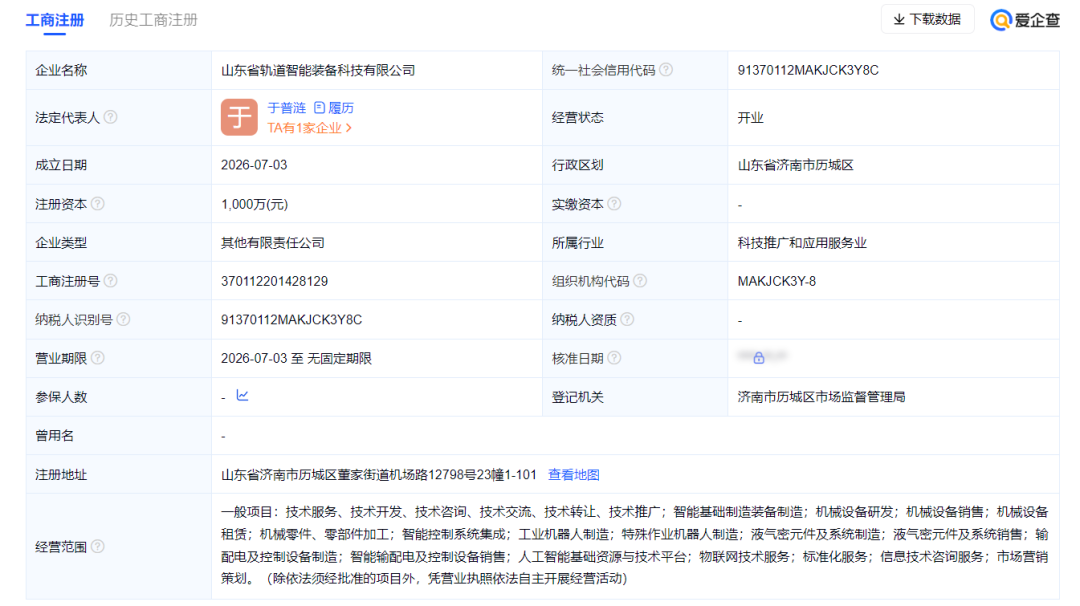Select 登记机关 value 济南市历城区市场监督管理局
The width and height of the screenshot is (1080, 606).
coord(821,397)
